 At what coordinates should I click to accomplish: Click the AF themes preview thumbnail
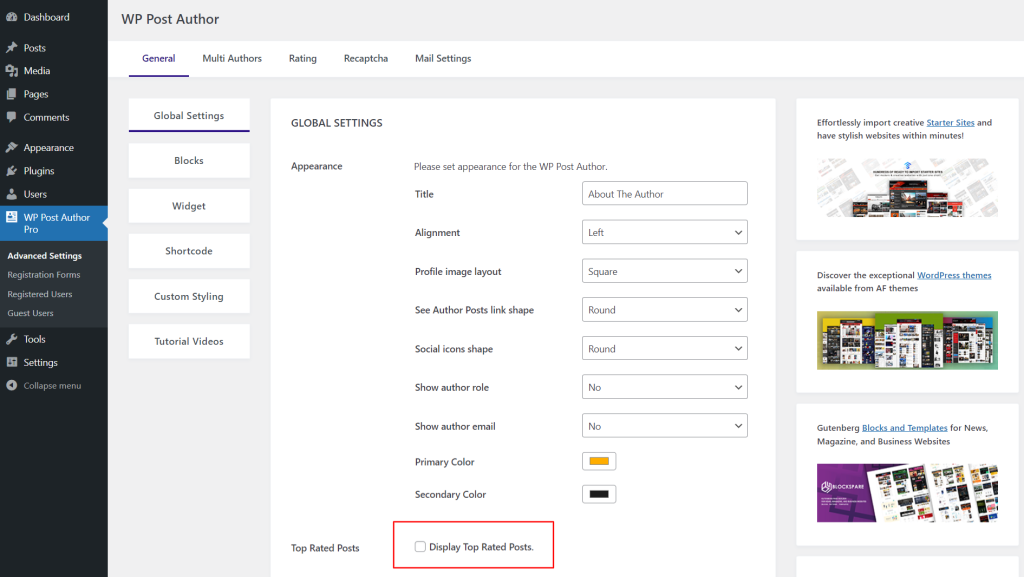click(907, 340)
